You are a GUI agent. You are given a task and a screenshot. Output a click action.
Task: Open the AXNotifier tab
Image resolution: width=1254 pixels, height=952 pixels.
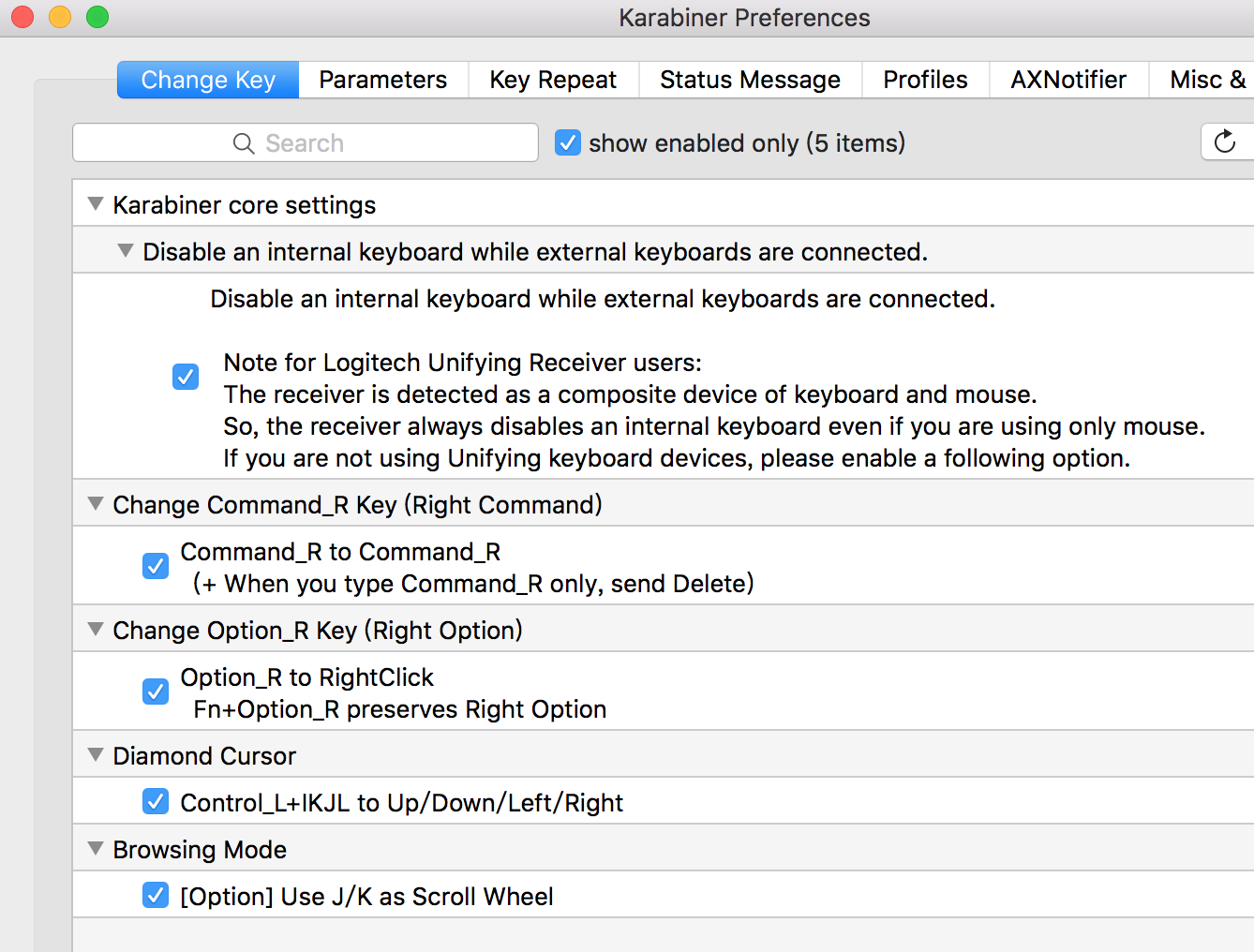click(1068, 80)
